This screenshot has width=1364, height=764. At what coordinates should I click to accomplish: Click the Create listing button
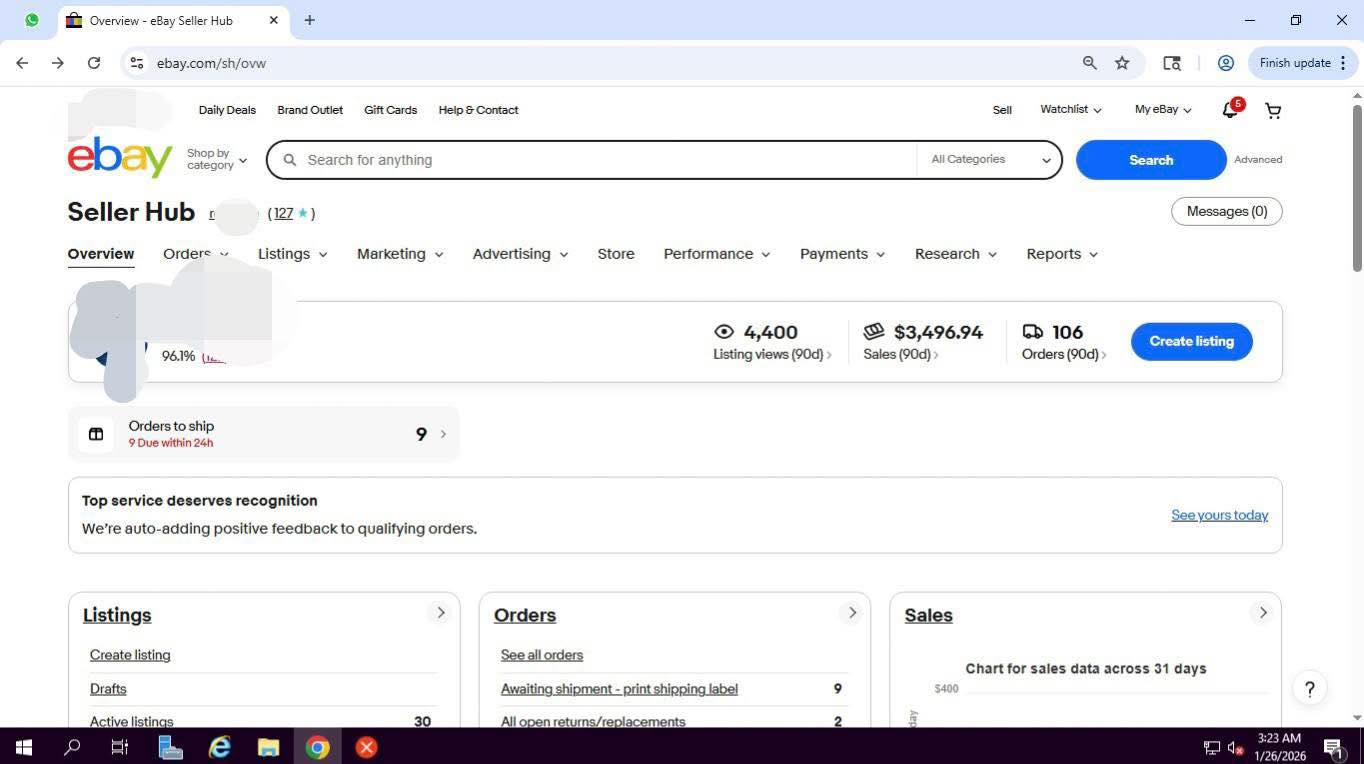pos(1190,341)
